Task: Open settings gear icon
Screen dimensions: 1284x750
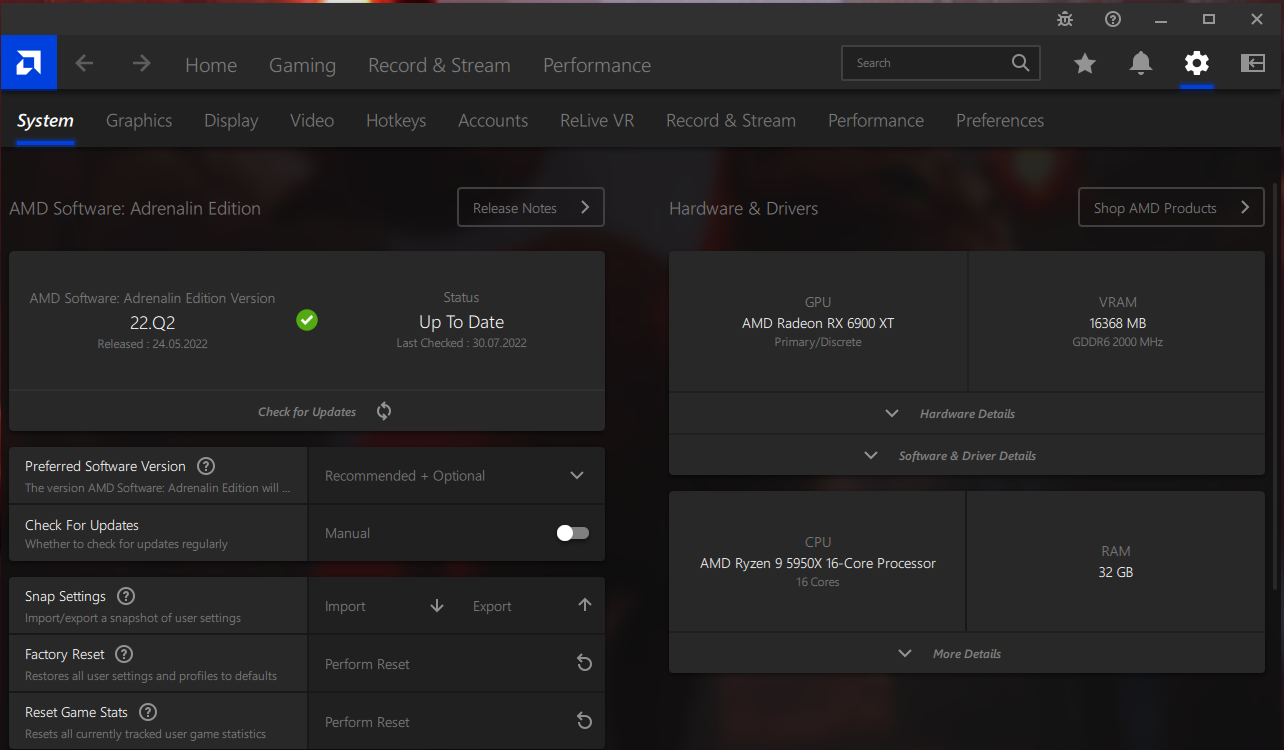Action: pos(1197,63)
